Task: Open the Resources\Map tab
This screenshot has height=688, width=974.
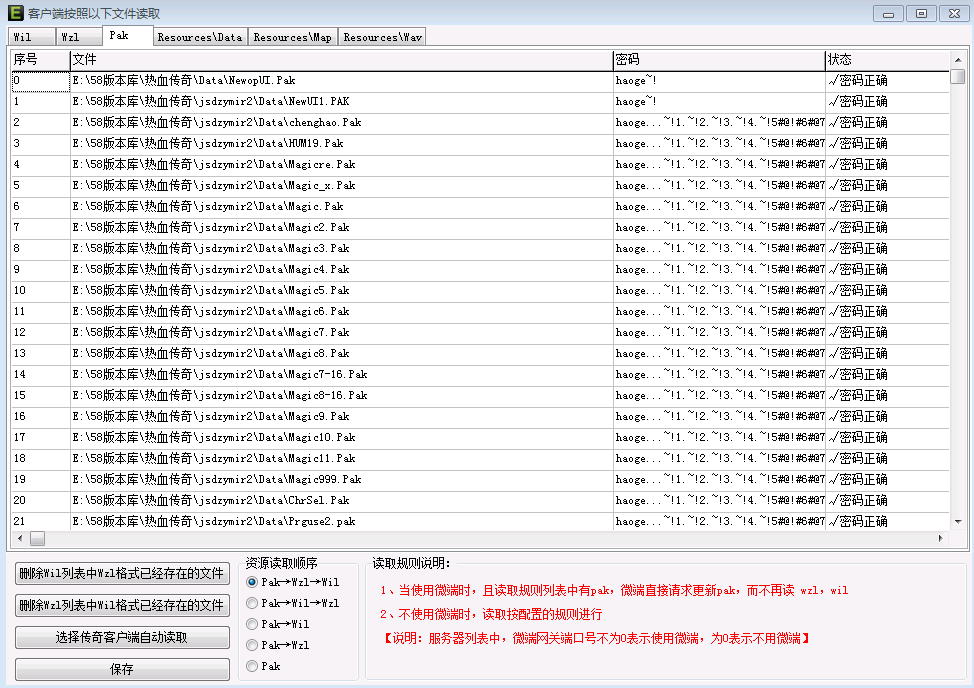Action: pyautogui.click(x=293, y=37)
